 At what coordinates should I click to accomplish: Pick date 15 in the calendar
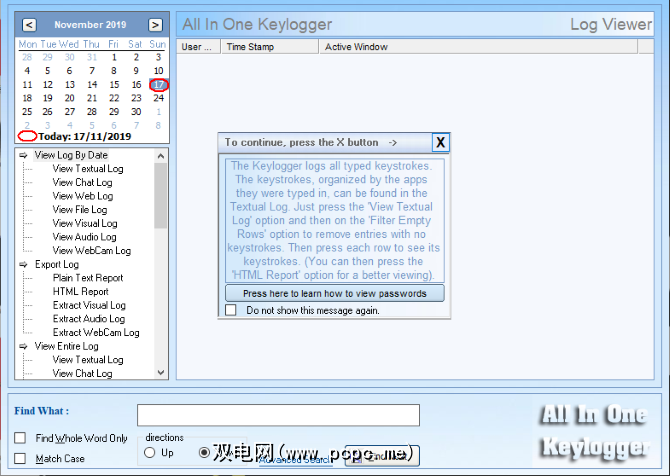point(114,85)
